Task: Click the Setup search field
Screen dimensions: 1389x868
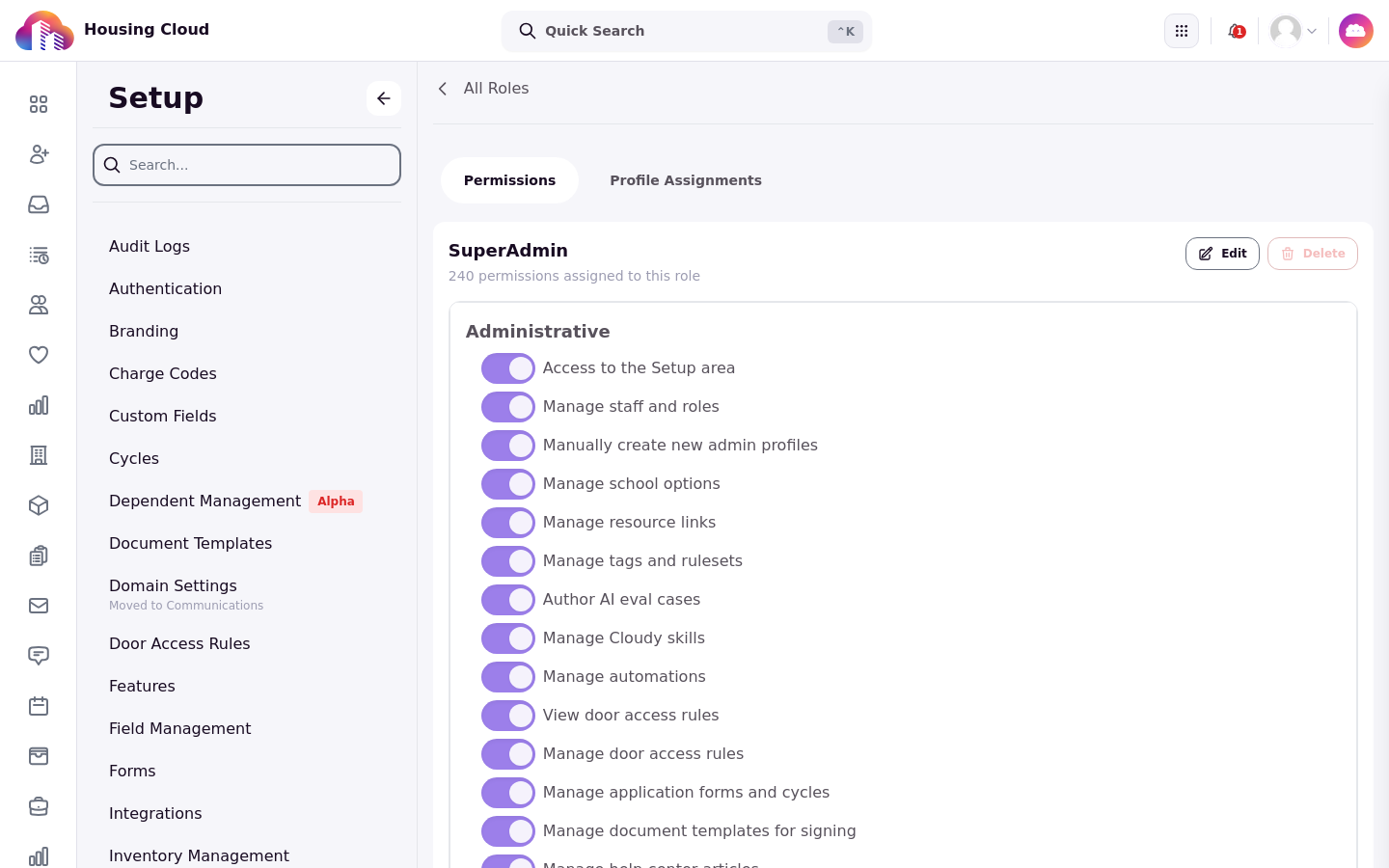Action: tap(247, 165)
